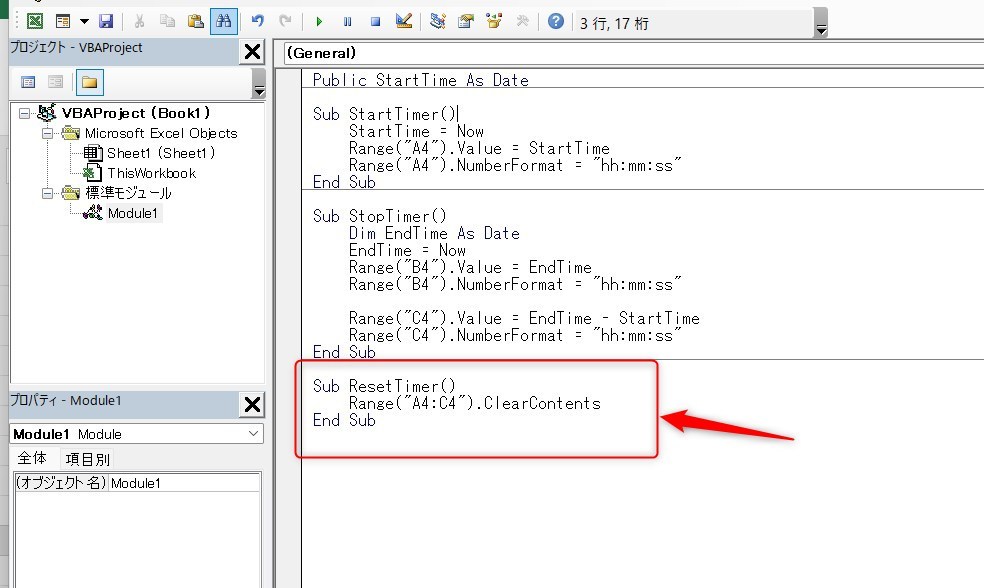Open Object Browser icon
The width and height of the screenshot is (984, 588).
pyautogui.click(x=494, y=21)
